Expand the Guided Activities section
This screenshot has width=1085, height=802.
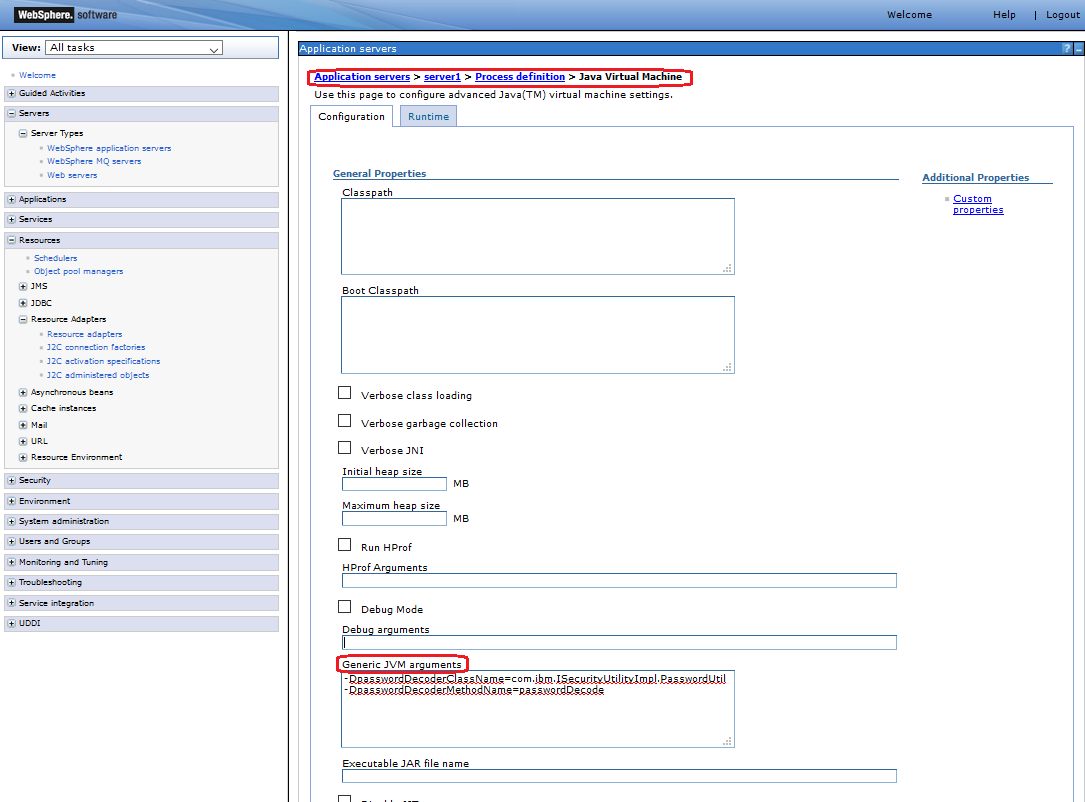coord(11,94)
